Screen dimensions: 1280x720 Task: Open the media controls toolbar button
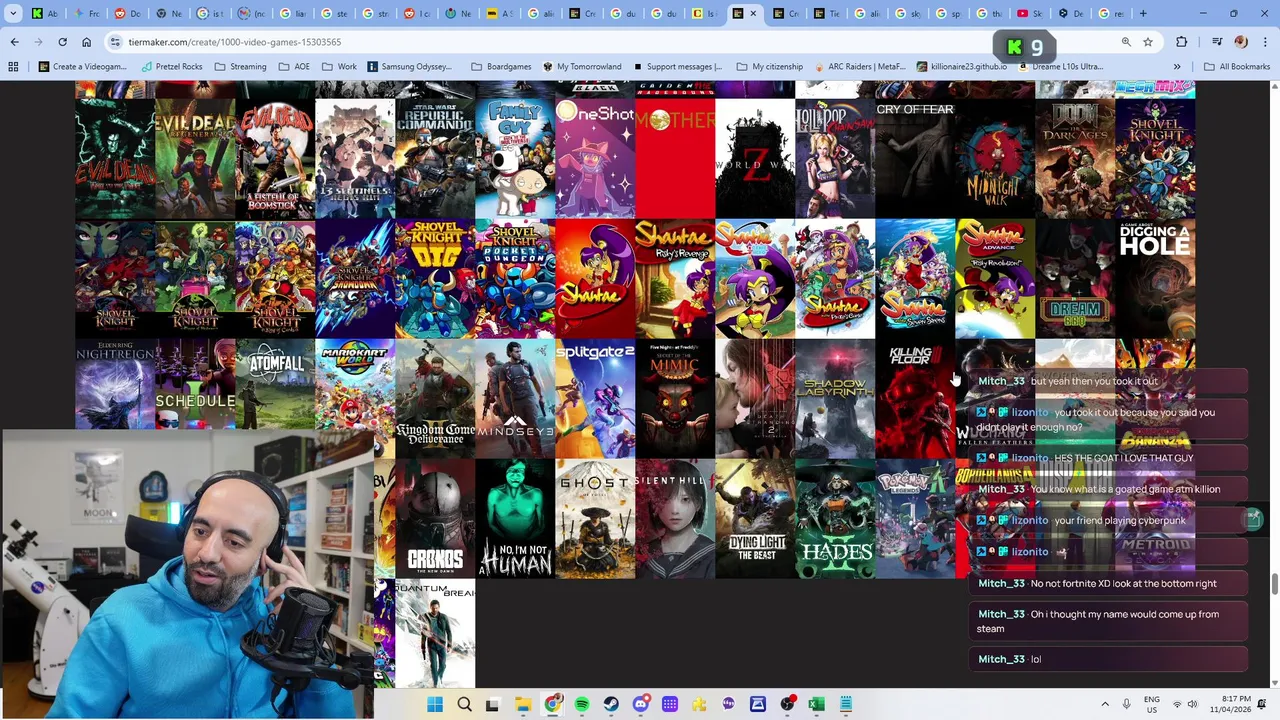pyautogui.click(x=1217, y=42)
